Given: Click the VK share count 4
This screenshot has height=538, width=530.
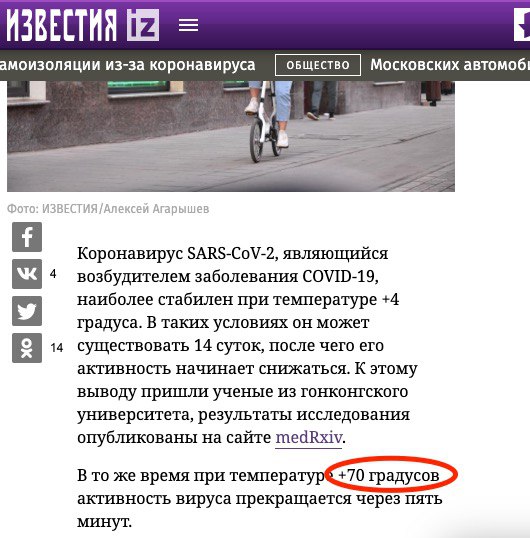Looking at the screenshot, I should tap(53, 274).
